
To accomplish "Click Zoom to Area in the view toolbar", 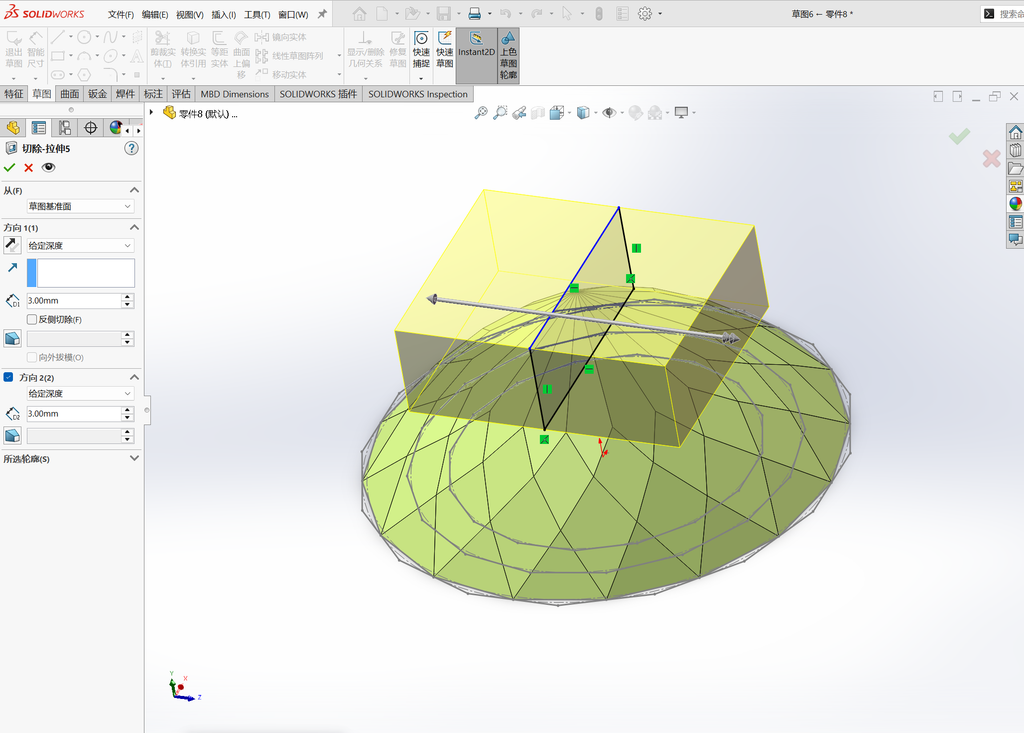I will click(500, 113).
